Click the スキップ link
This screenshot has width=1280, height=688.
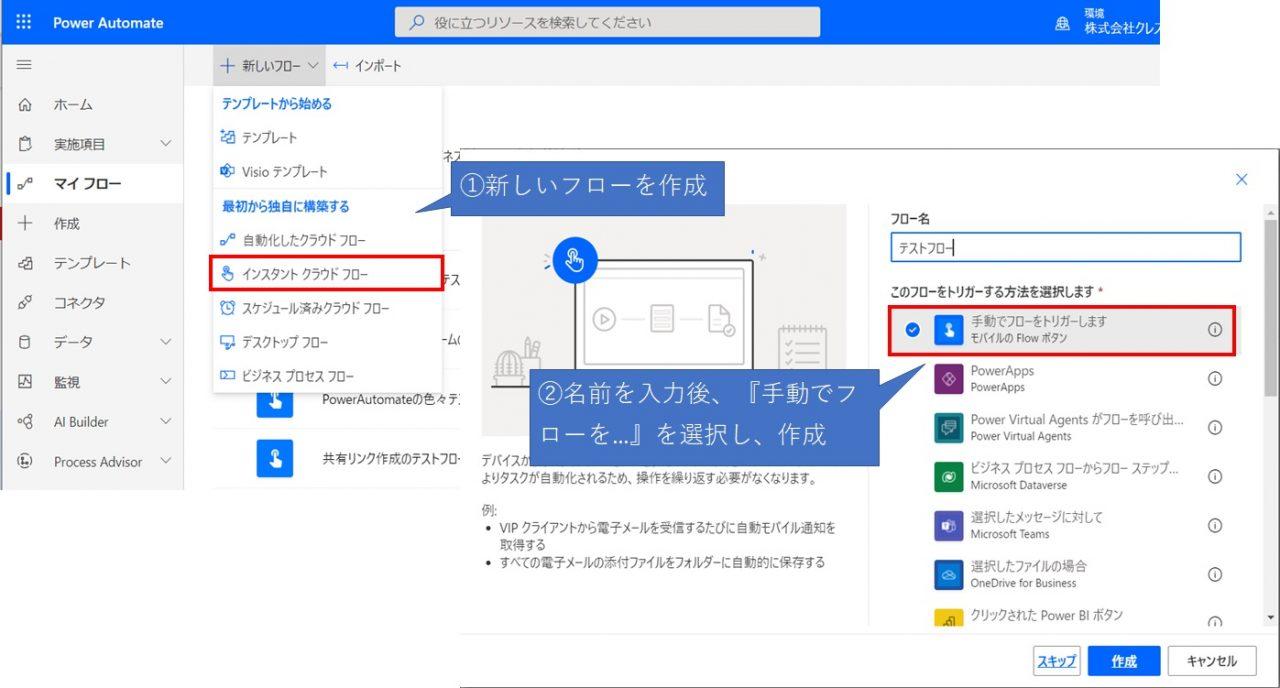coord(1056,661)
